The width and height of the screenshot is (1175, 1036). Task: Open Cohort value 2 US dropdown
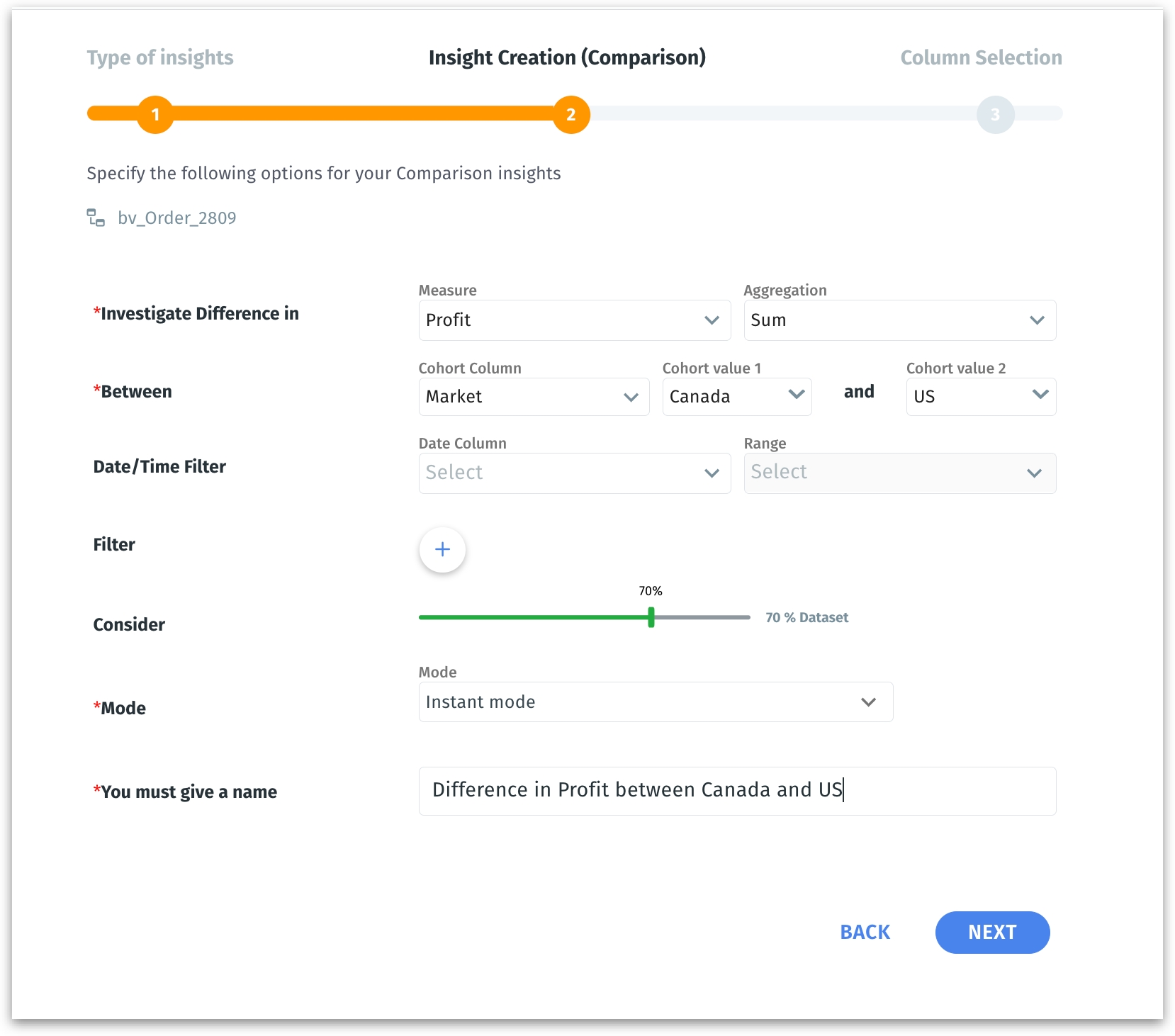(x=980, y=397)
